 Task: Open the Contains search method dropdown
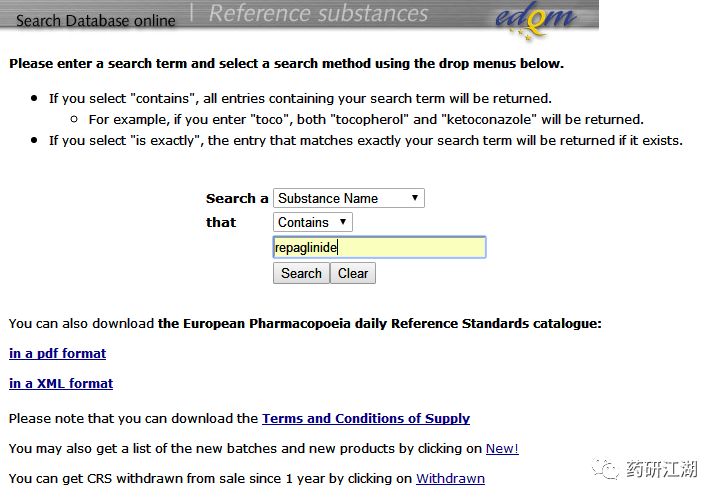click(313, 222)
